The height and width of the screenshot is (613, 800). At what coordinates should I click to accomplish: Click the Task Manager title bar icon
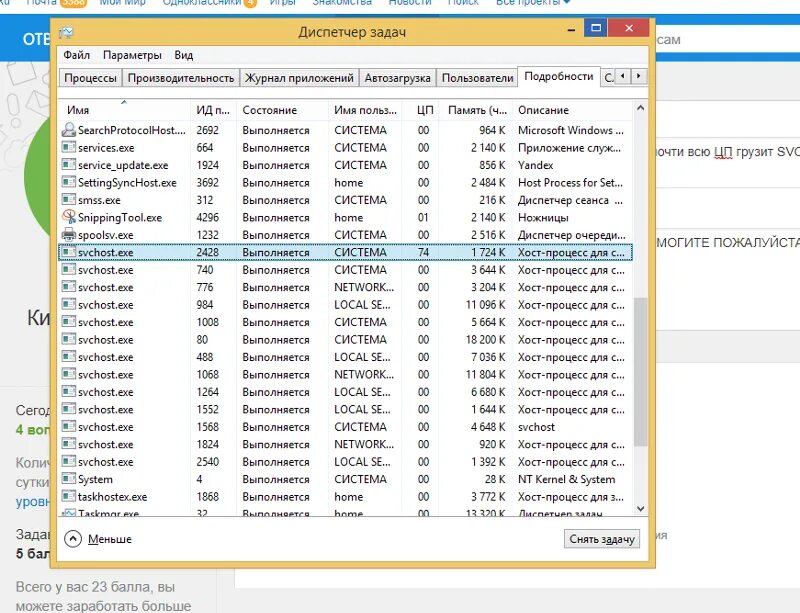click(66, 33)
